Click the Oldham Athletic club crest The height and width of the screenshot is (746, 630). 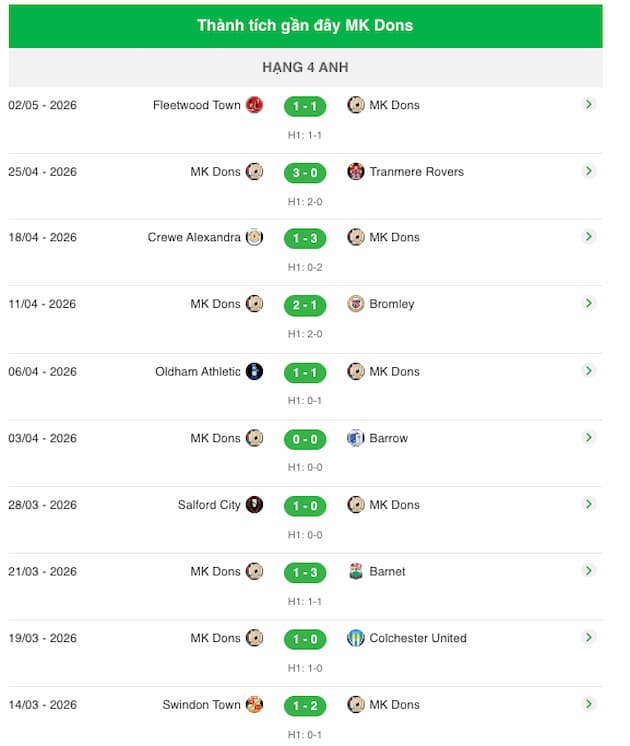[x=255, y=371]
